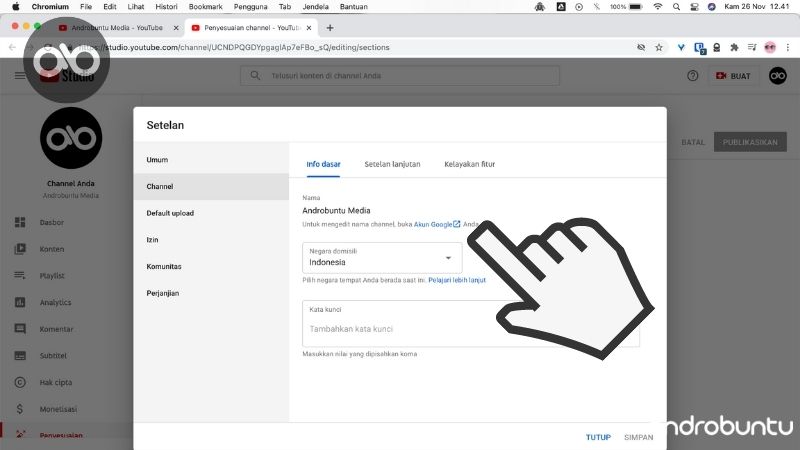The height and width of the screenshot is (450, 800).
Task: Open the Bantuan menu
Action: (x=353, y=7)
